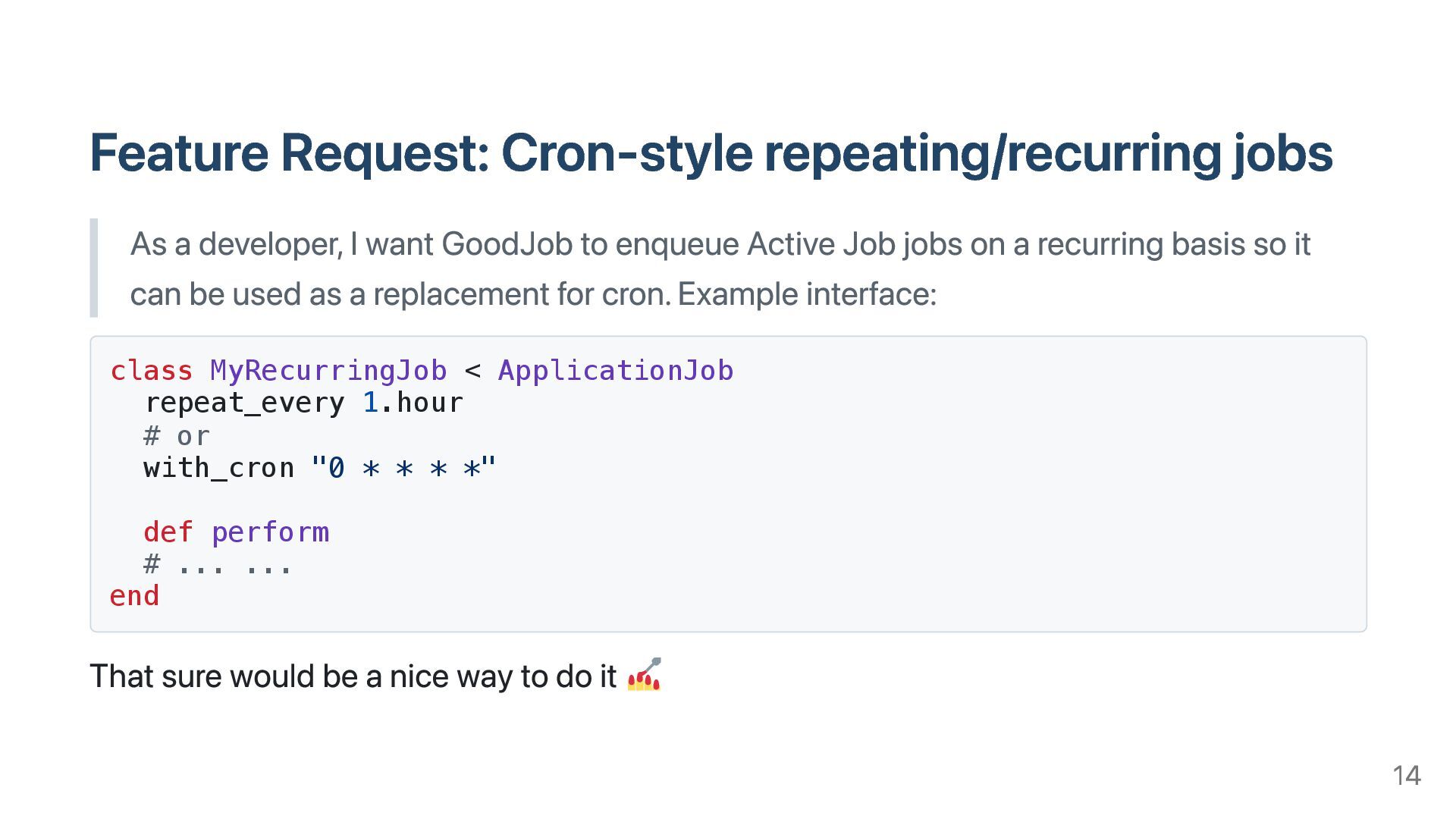Click 'Example interface:' text in the quote

pos(807,294)
